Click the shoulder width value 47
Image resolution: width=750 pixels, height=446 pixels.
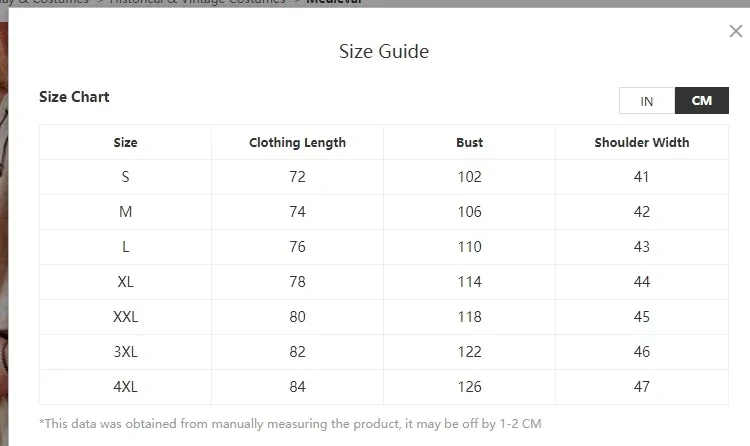tap(642, 387)
